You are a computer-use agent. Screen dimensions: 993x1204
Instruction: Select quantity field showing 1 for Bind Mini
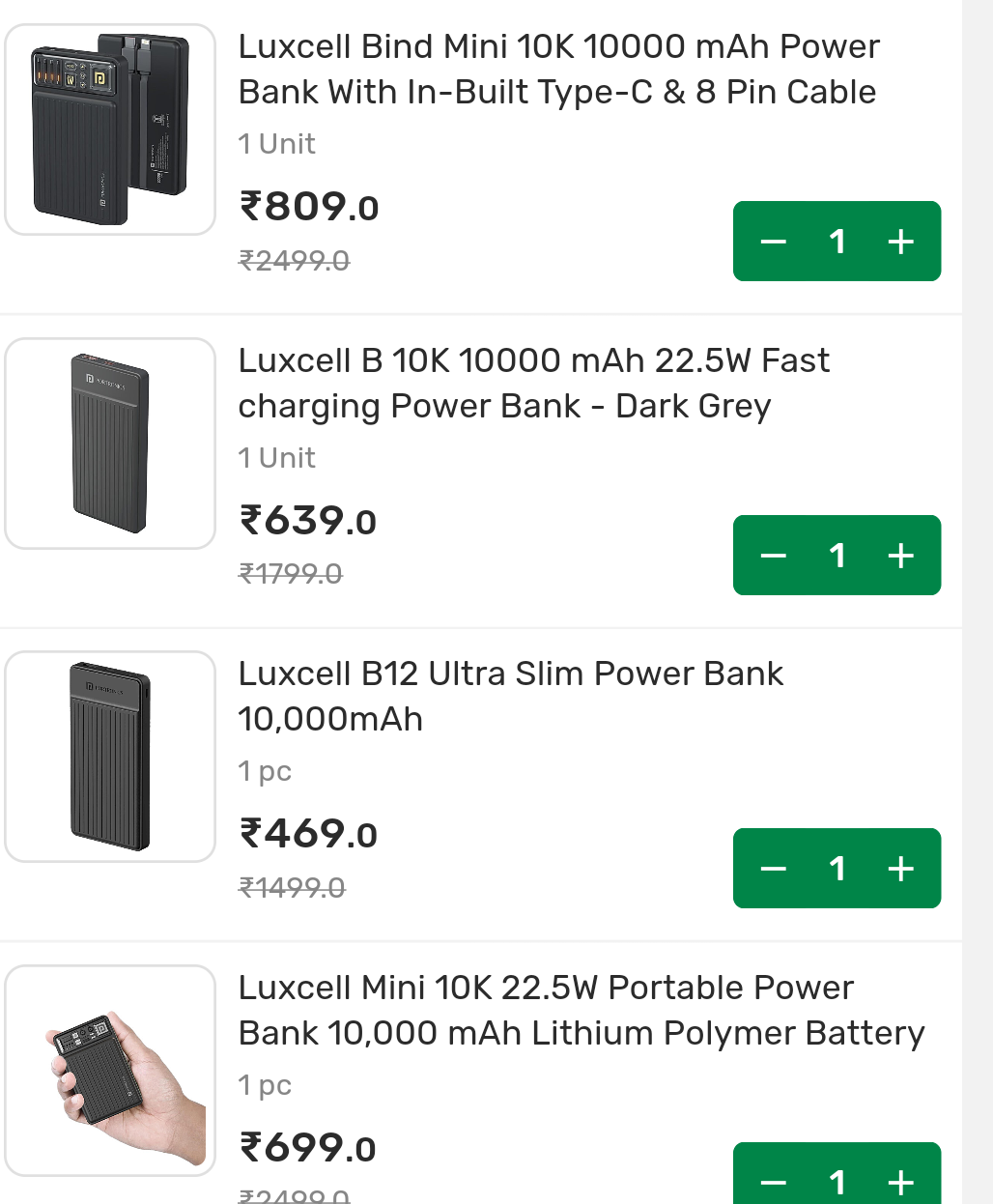point(837,241)
